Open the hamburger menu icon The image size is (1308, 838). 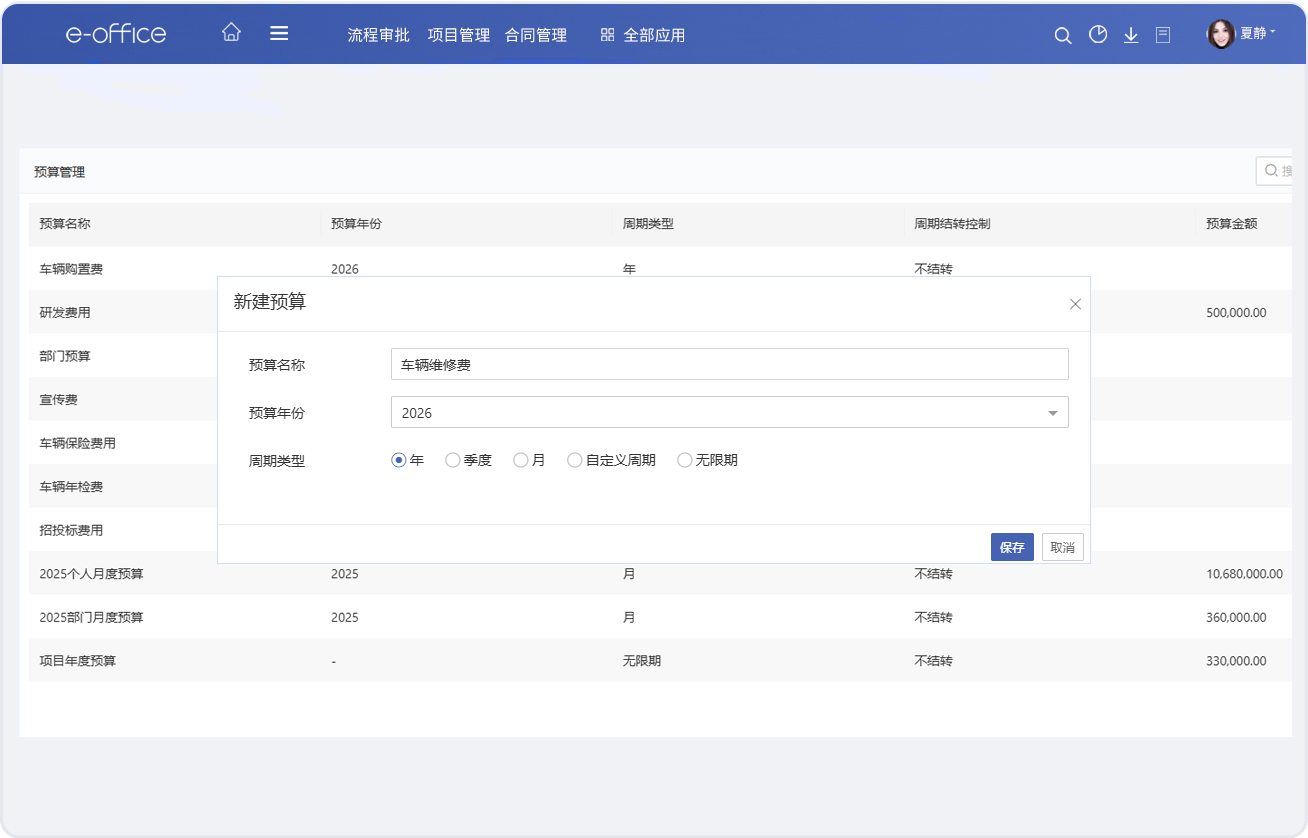pos(279,33)
